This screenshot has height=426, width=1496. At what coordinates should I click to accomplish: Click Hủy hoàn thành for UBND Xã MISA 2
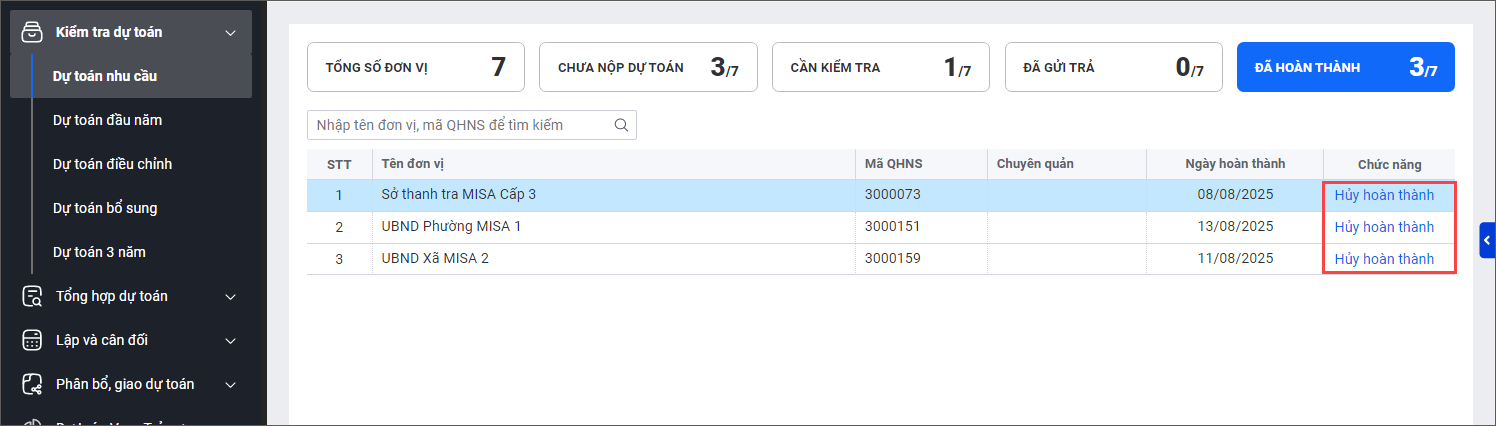point(1384,259)
